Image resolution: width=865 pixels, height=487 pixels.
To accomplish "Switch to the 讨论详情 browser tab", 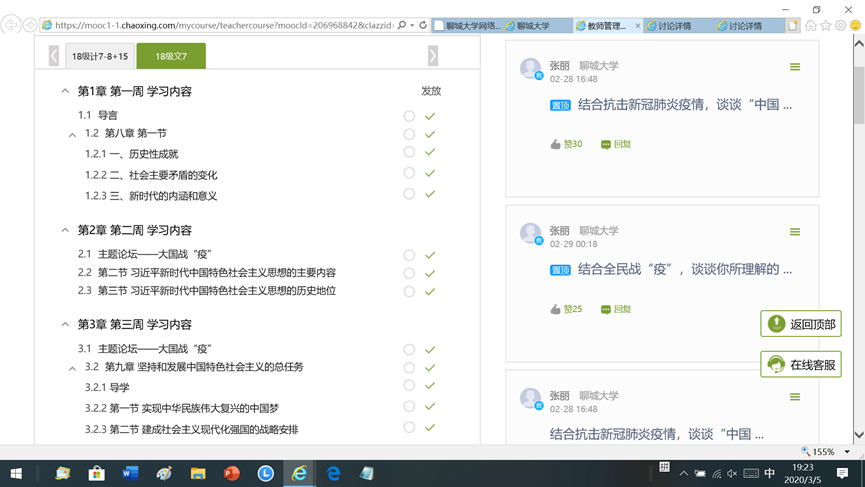I will [674, 26].
